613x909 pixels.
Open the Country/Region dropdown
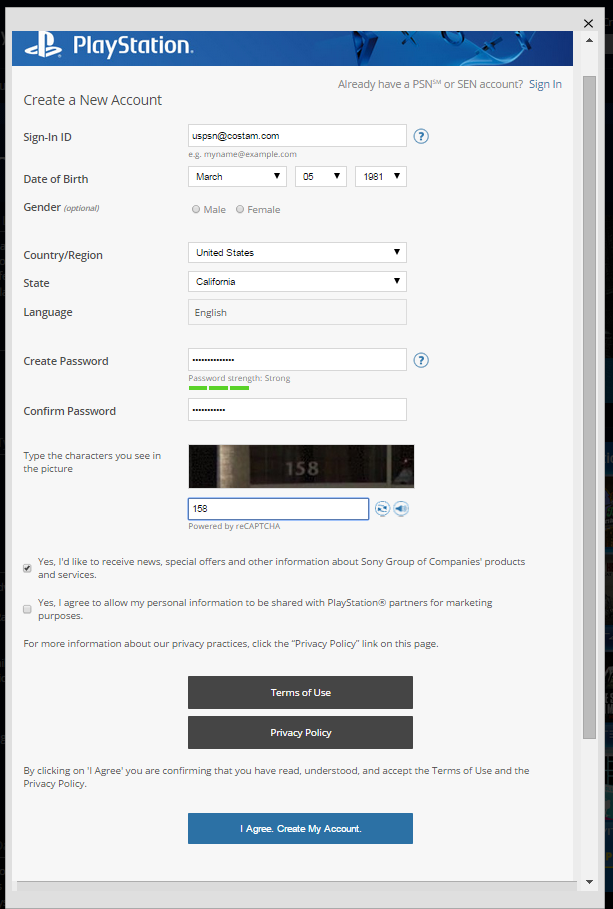(297, 253)
